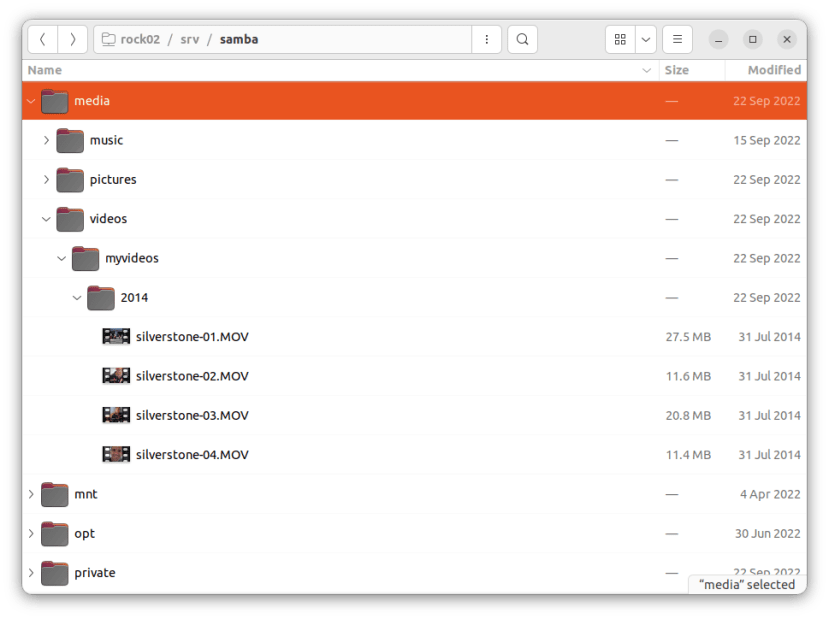Click the samba path segment

[x=239, y=40]
